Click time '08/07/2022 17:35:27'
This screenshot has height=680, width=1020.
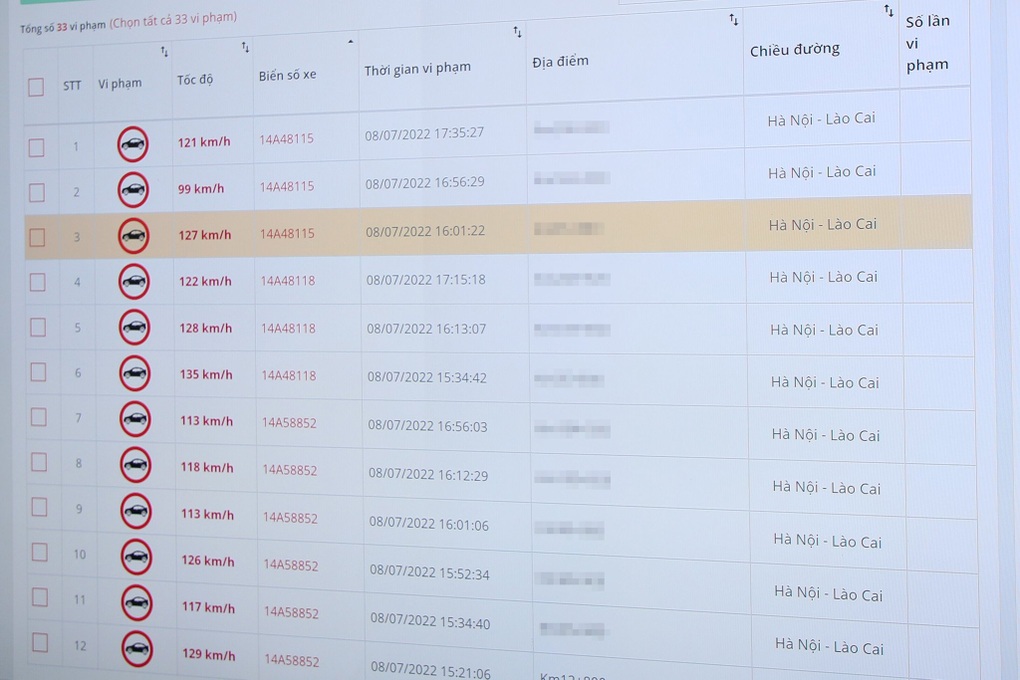(424, 134)
